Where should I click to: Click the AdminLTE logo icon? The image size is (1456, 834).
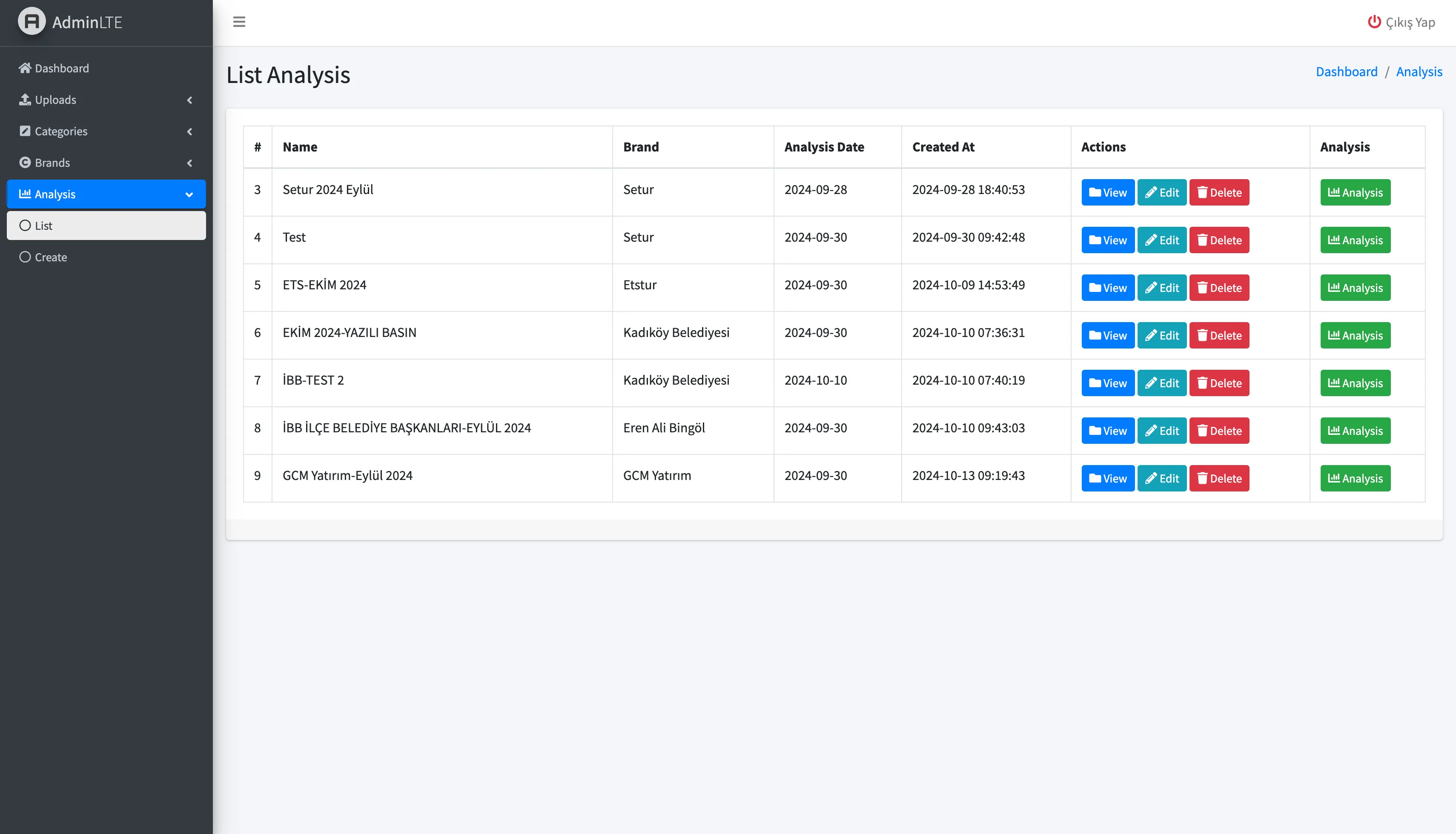point(32,22)
